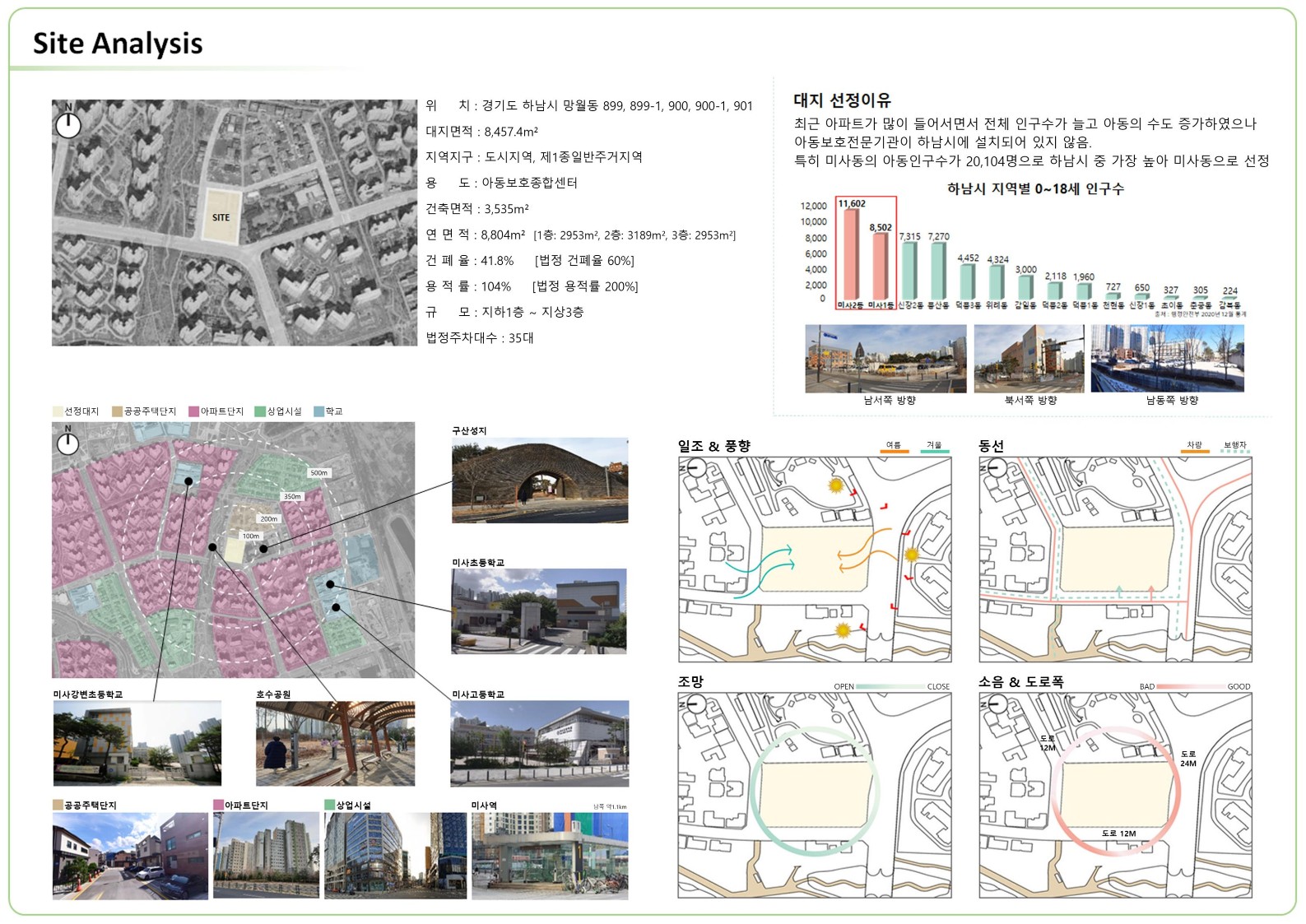1306x924 pixels.
Task: Click the 미사2동 bar labeled 11,602
Action: point(851,254)
